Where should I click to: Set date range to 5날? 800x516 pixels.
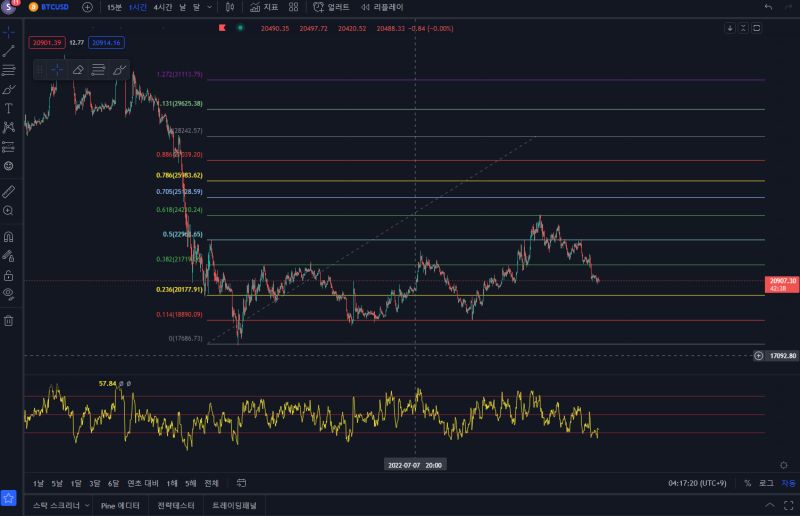pos(57,483)
